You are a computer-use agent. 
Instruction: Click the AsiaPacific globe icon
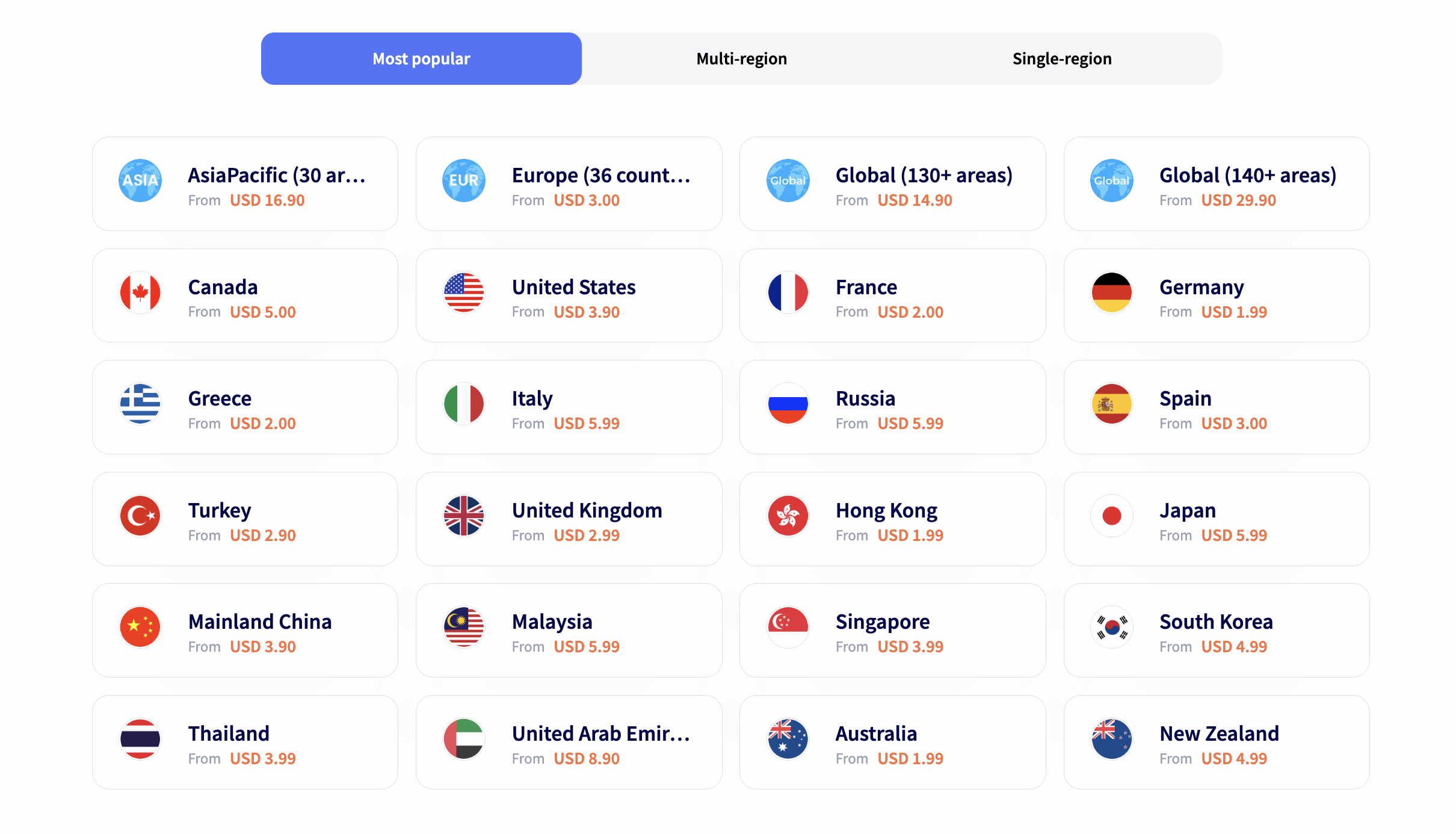pos(140,181)
